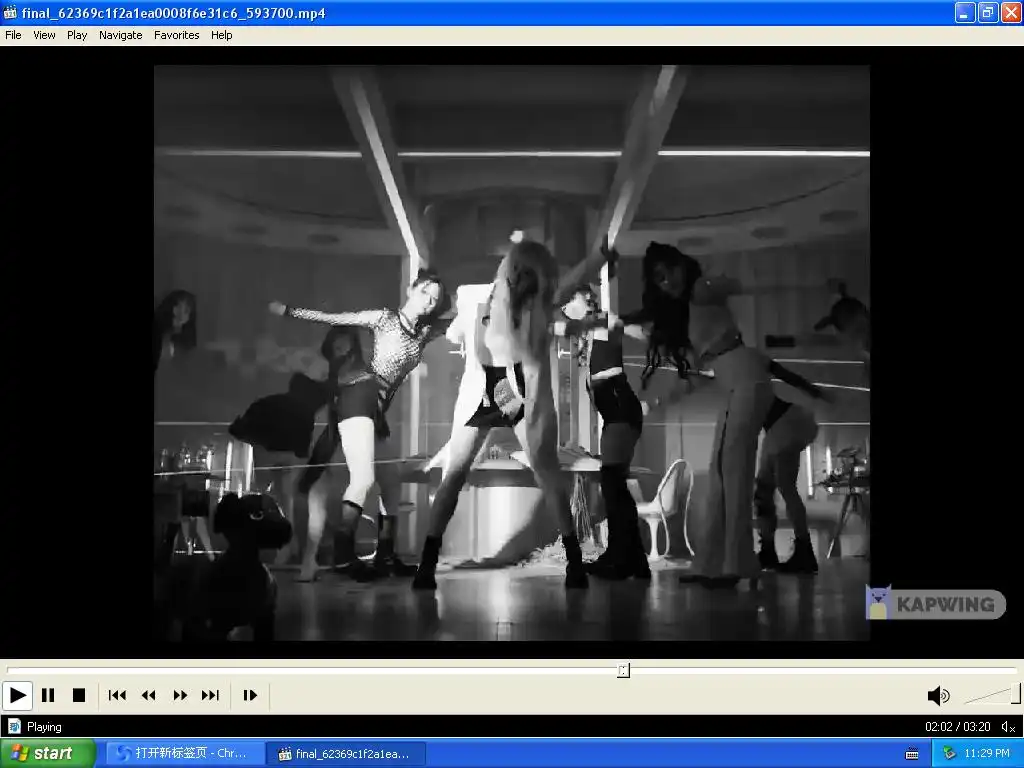Switch to the Chrome taskbar window
Image resolution: width=1024 pixels, height=768 pixels.
[185, 754]
